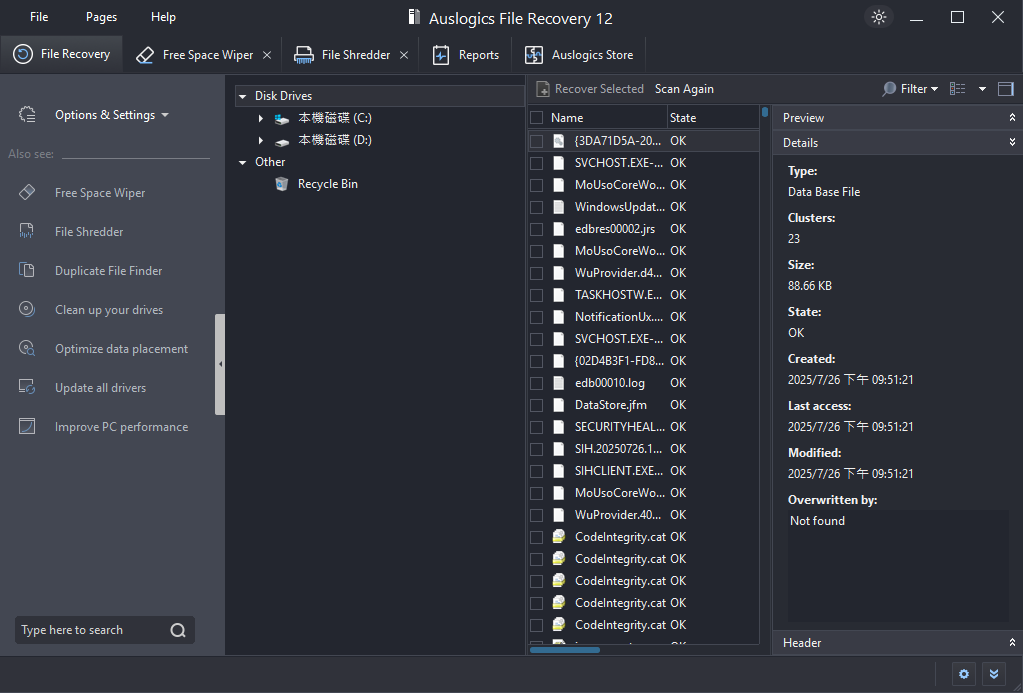This screenshot has height=693, width=1023.
Task: Check the box for edbres00002.jrs
Action: click(536, 229)
